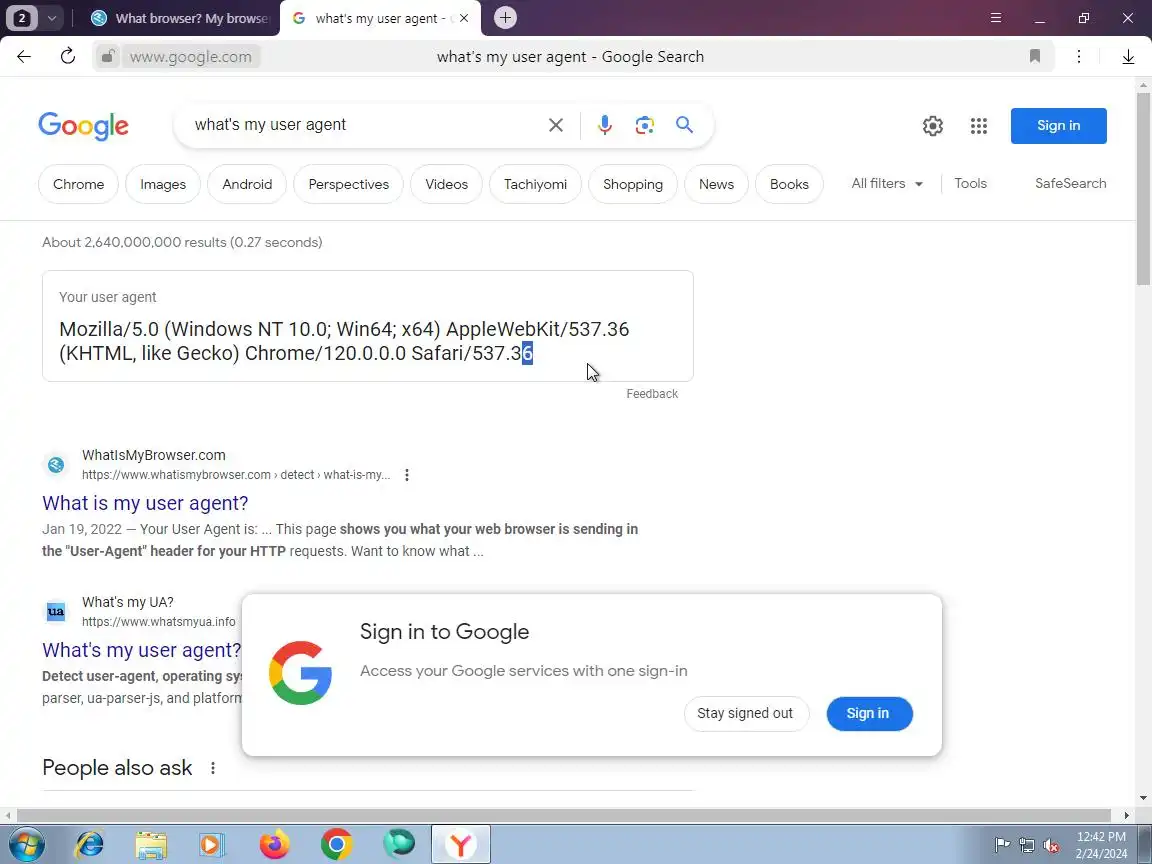Image resolution: width=1152 pixels, height=864 pixels.
Task: Open the Yandex Browser taskbar button
Action: point(461,844)
